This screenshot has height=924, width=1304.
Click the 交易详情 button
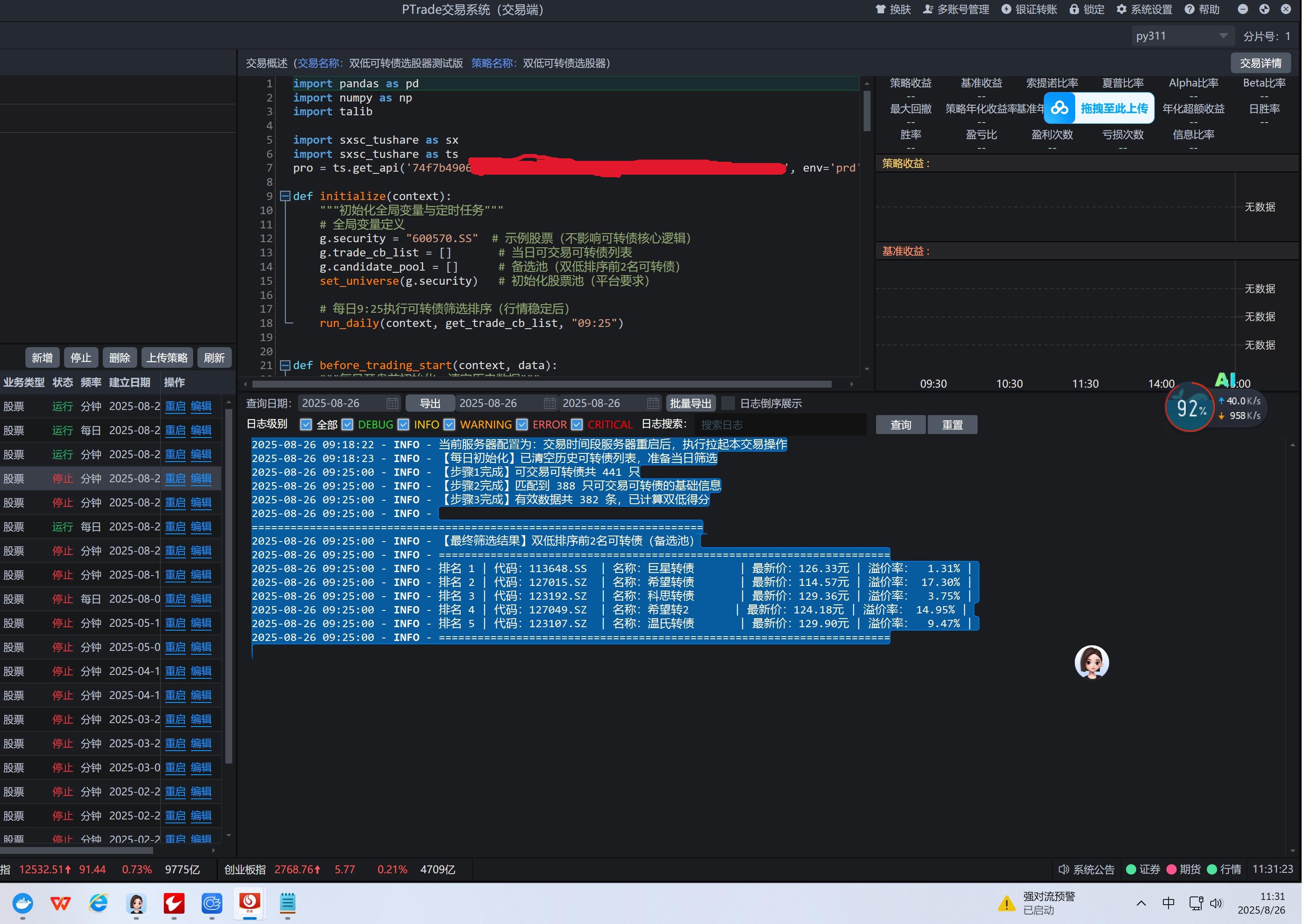pos(1261,63)
